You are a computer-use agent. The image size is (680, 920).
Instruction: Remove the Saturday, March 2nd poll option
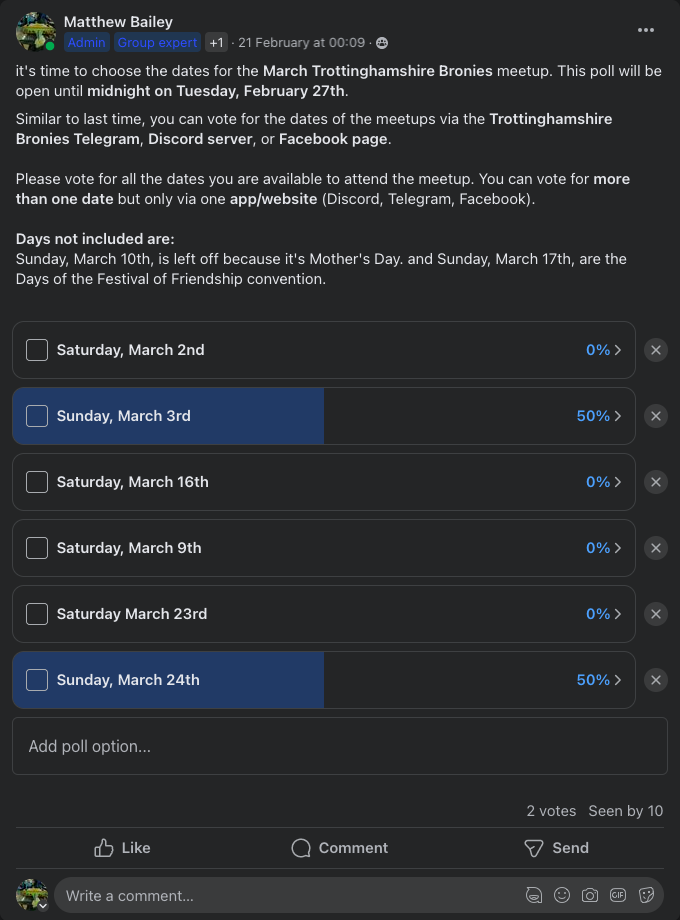[x=656, y=350]
